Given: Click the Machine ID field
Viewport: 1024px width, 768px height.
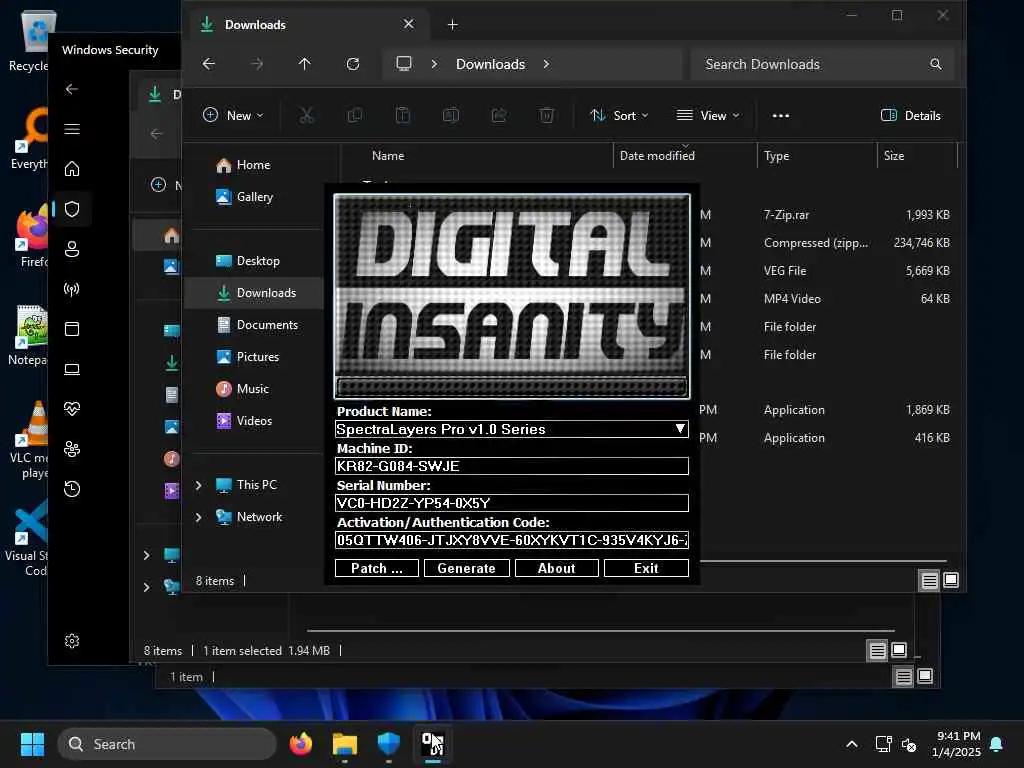Looking at the screenshot, I should tap(511, 466).
